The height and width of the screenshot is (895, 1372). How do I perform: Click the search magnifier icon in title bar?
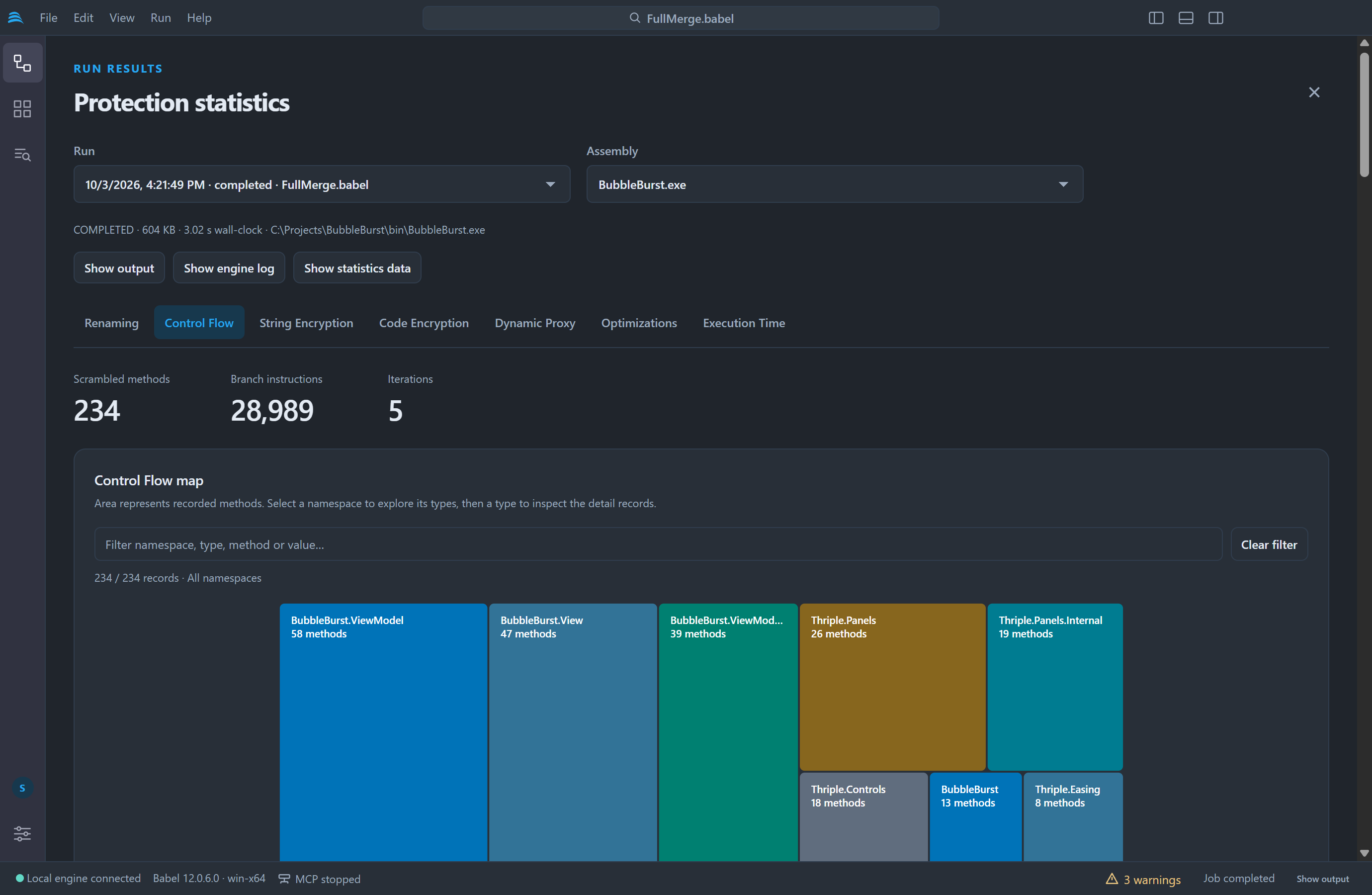click(635, 18)
